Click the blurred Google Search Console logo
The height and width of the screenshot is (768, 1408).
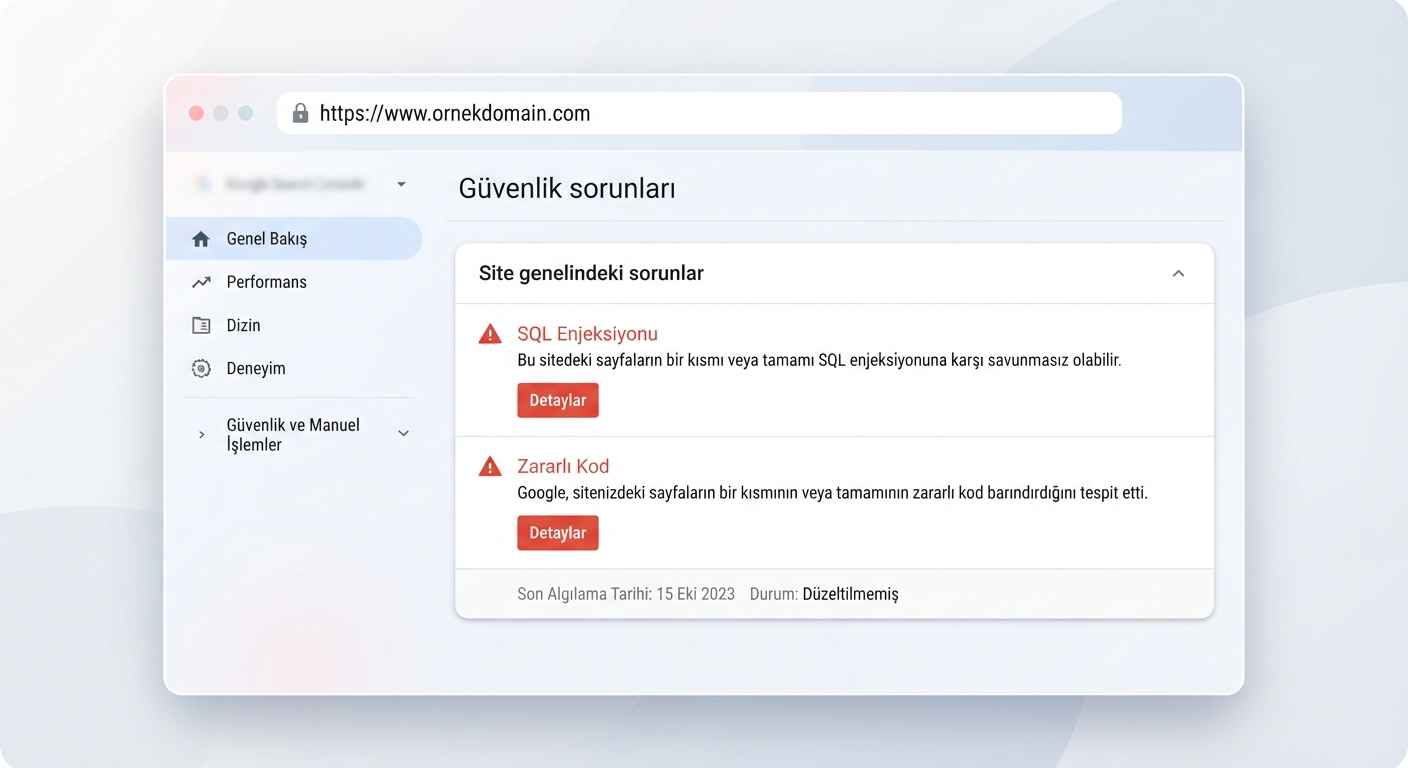(x=203, y=184)
